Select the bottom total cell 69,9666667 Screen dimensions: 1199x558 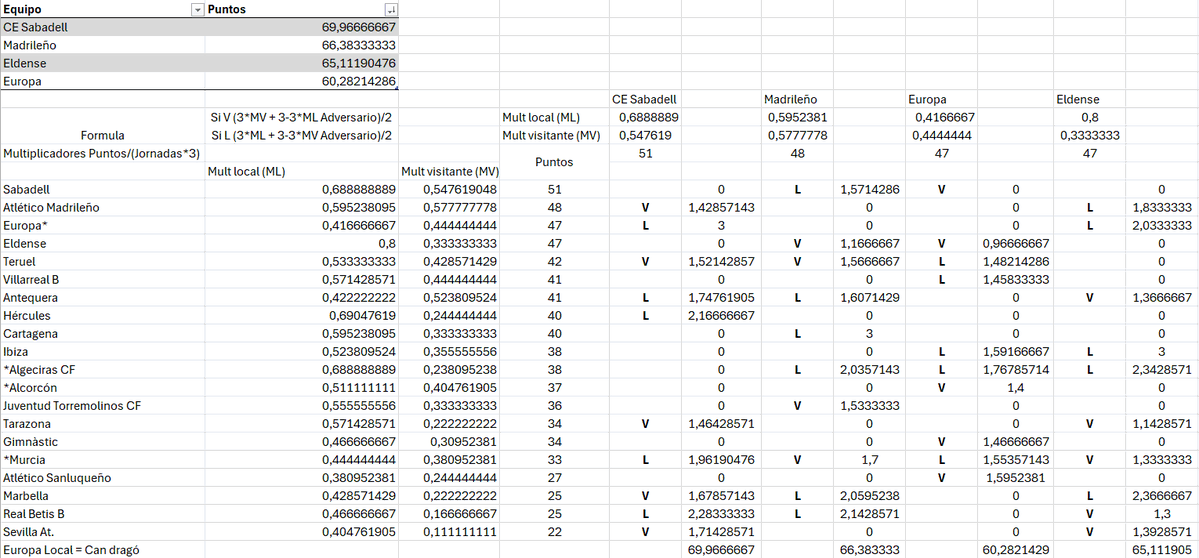point(721,550)
